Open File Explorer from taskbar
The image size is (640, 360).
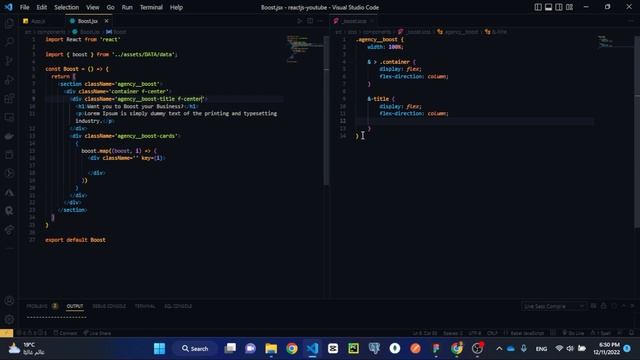[271, 349]
